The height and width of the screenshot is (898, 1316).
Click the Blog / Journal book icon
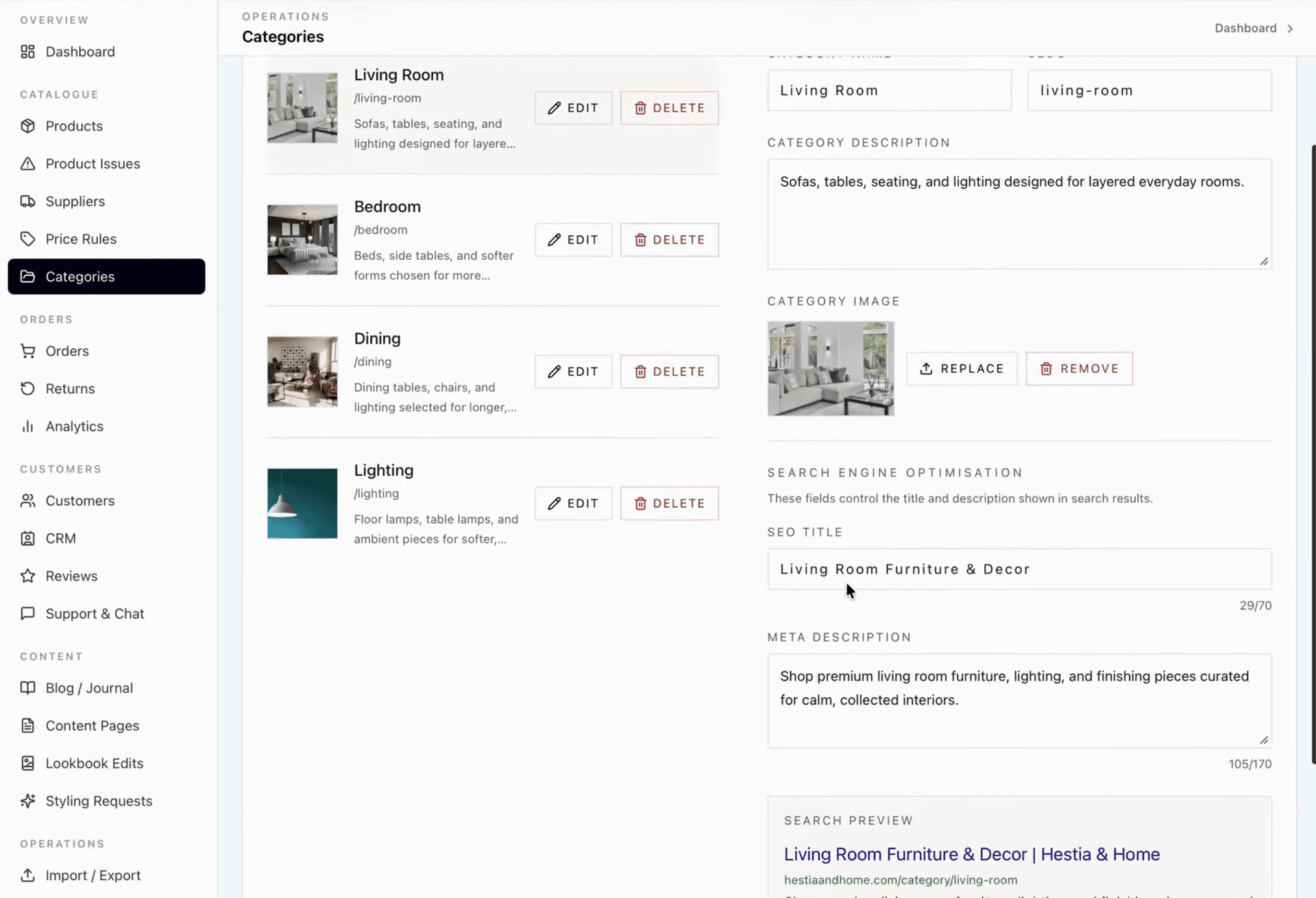point(27,688)
